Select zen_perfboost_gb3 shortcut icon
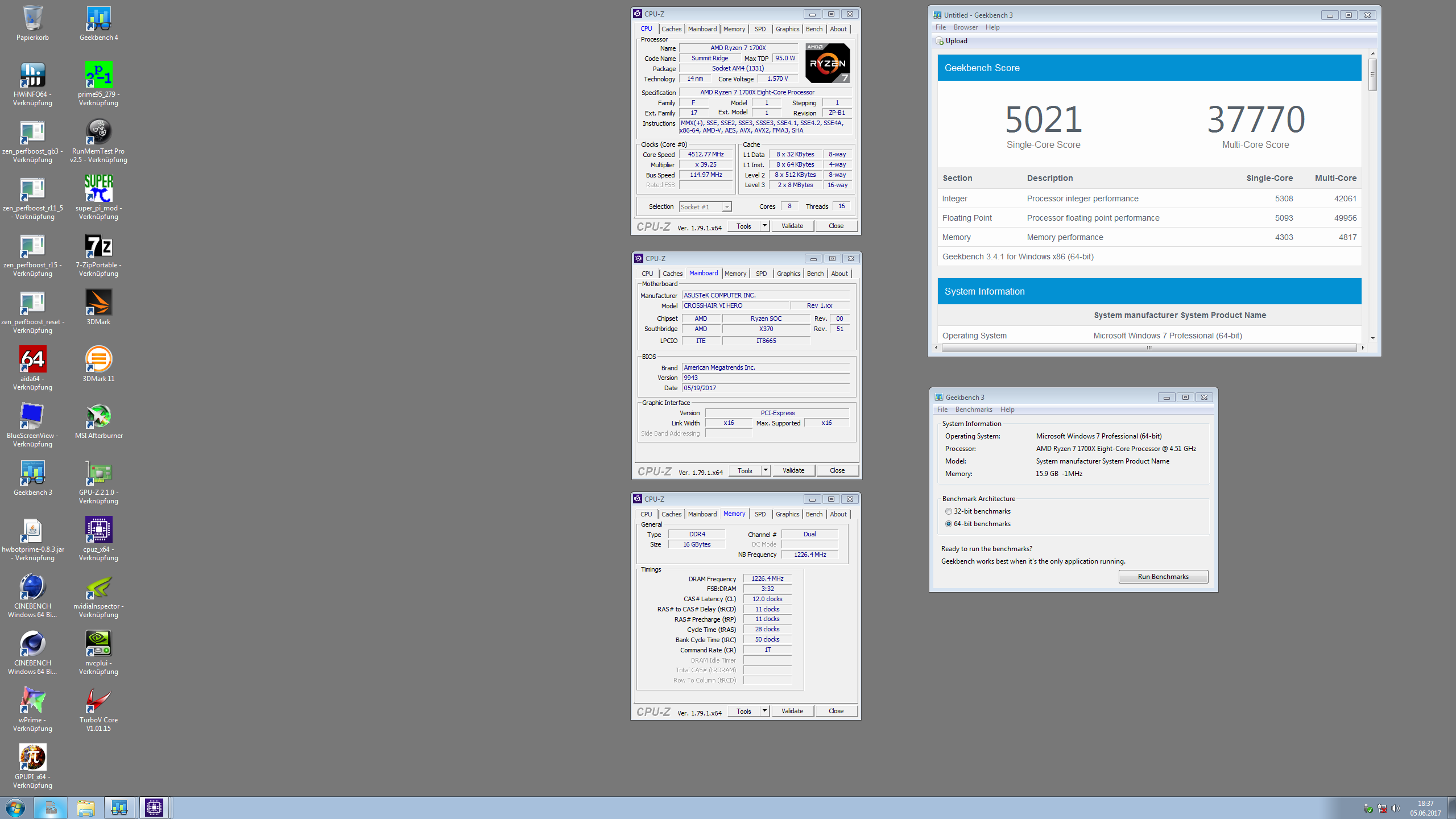 click(x=32, y=141)
